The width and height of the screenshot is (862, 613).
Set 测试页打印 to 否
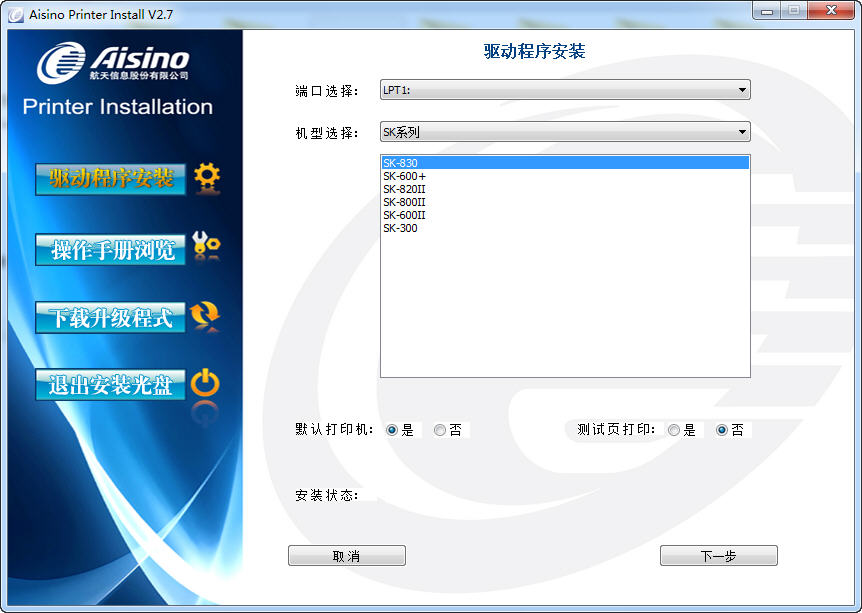click(x=722, y=430)
